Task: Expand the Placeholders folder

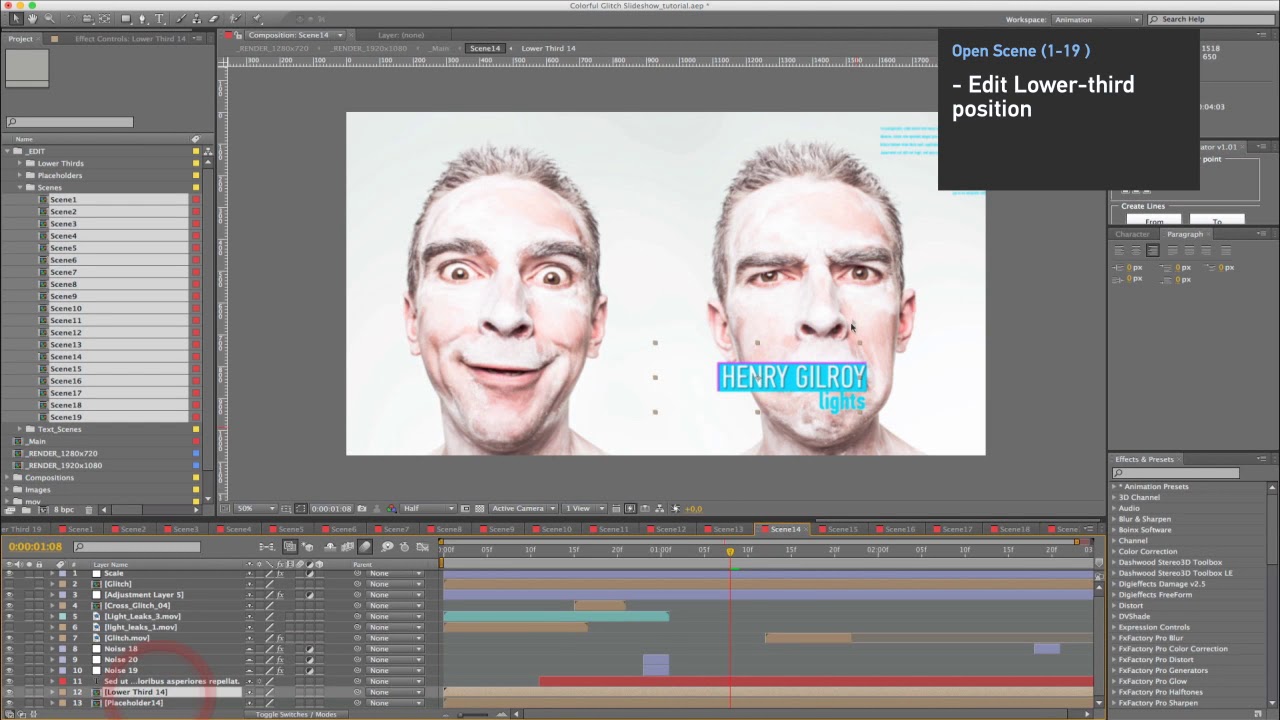Action: [19, 175]
